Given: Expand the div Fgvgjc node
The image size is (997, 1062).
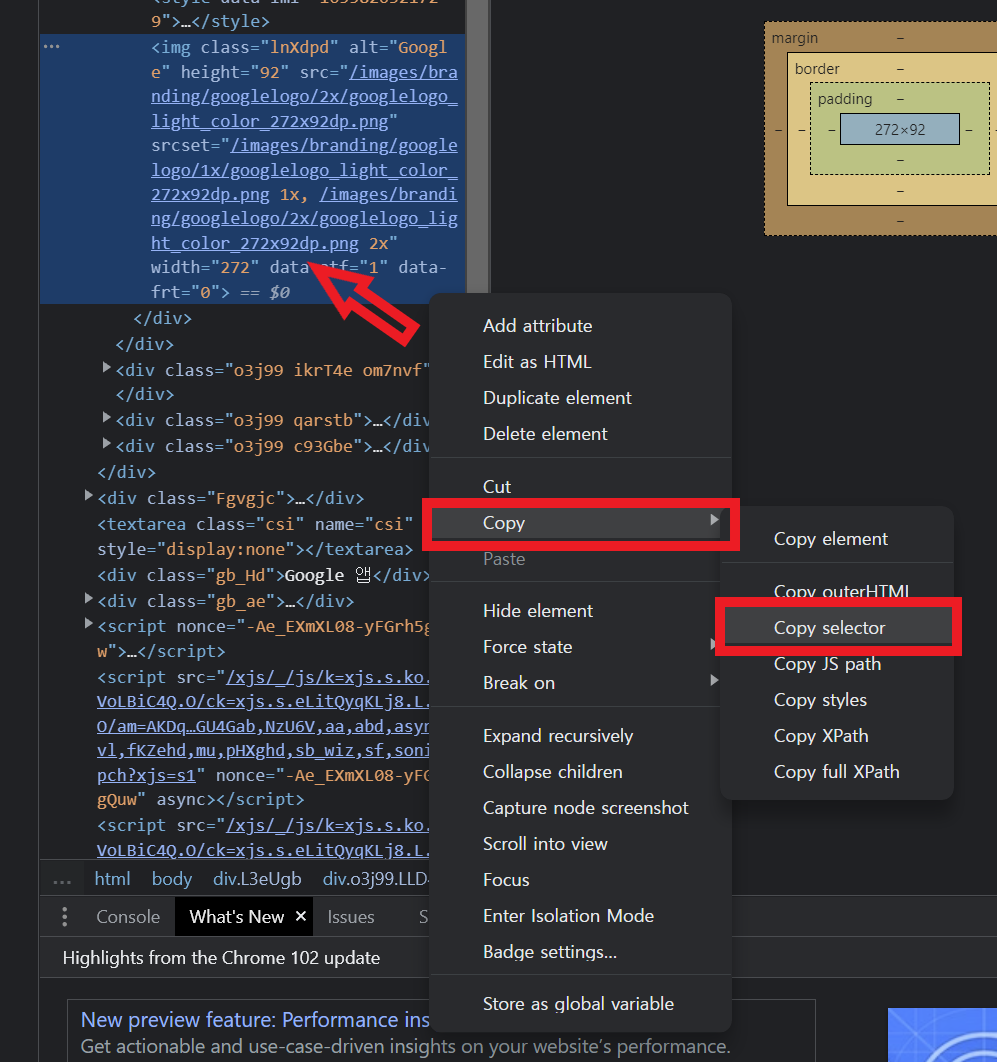Looking at the screenshot, I should coord(88,496).
